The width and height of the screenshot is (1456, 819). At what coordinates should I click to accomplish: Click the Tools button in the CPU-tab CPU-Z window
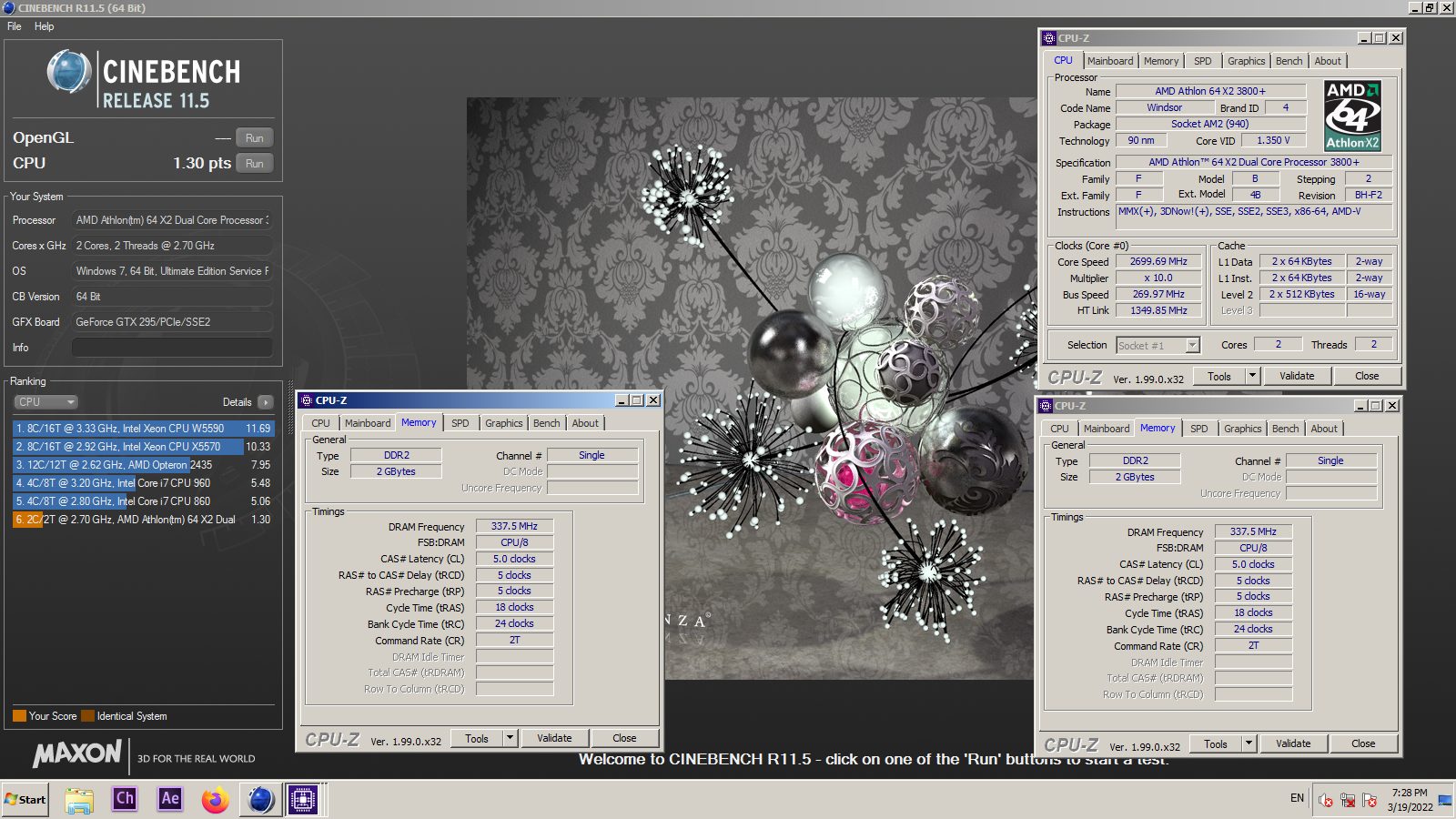point(1219,376)
